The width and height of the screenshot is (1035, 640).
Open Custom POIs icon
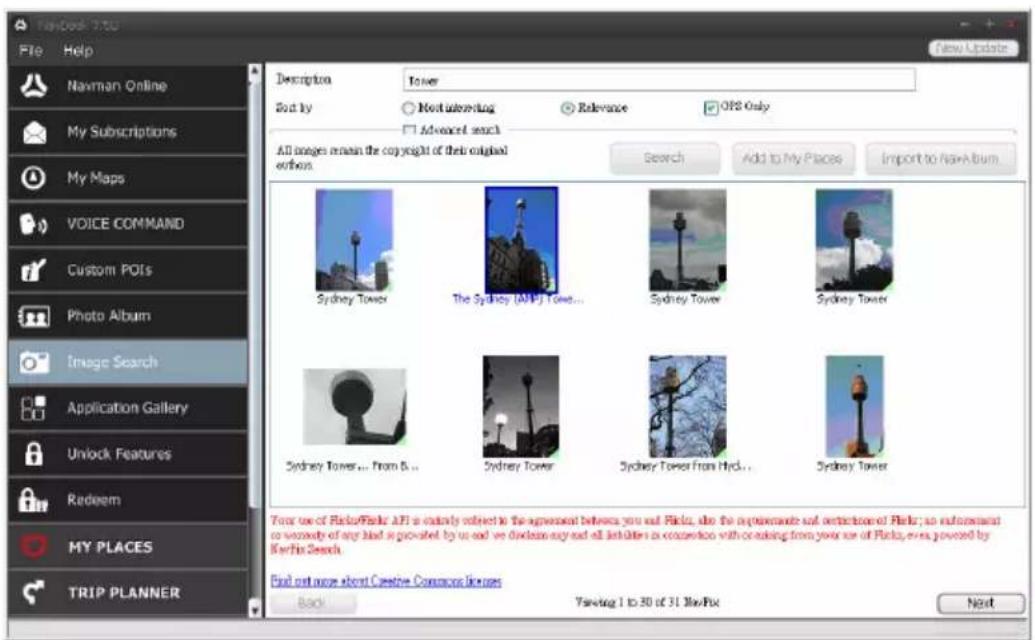click(33, 270)
